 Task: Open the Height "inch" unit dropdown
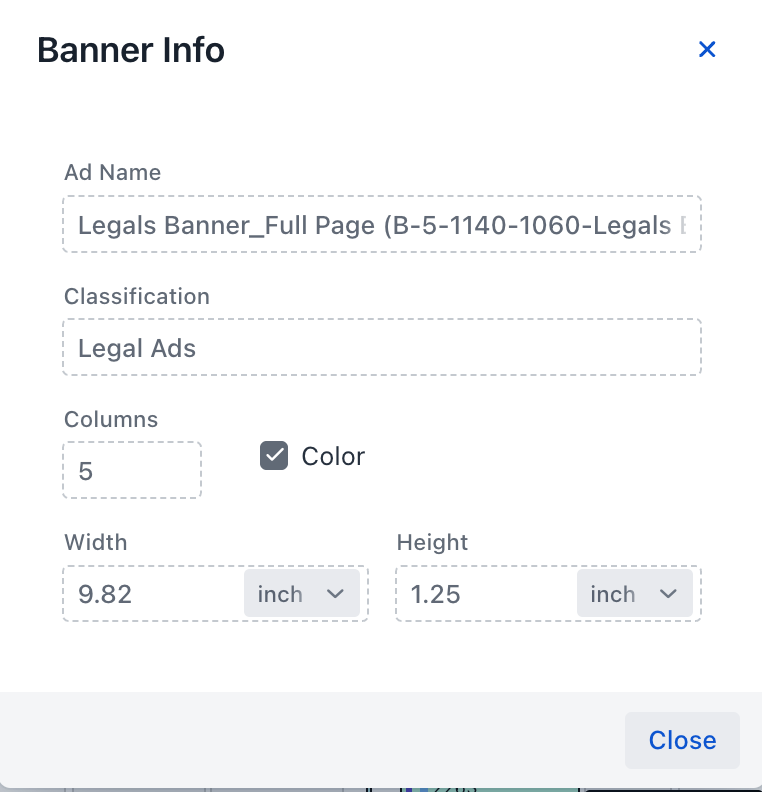635,594
